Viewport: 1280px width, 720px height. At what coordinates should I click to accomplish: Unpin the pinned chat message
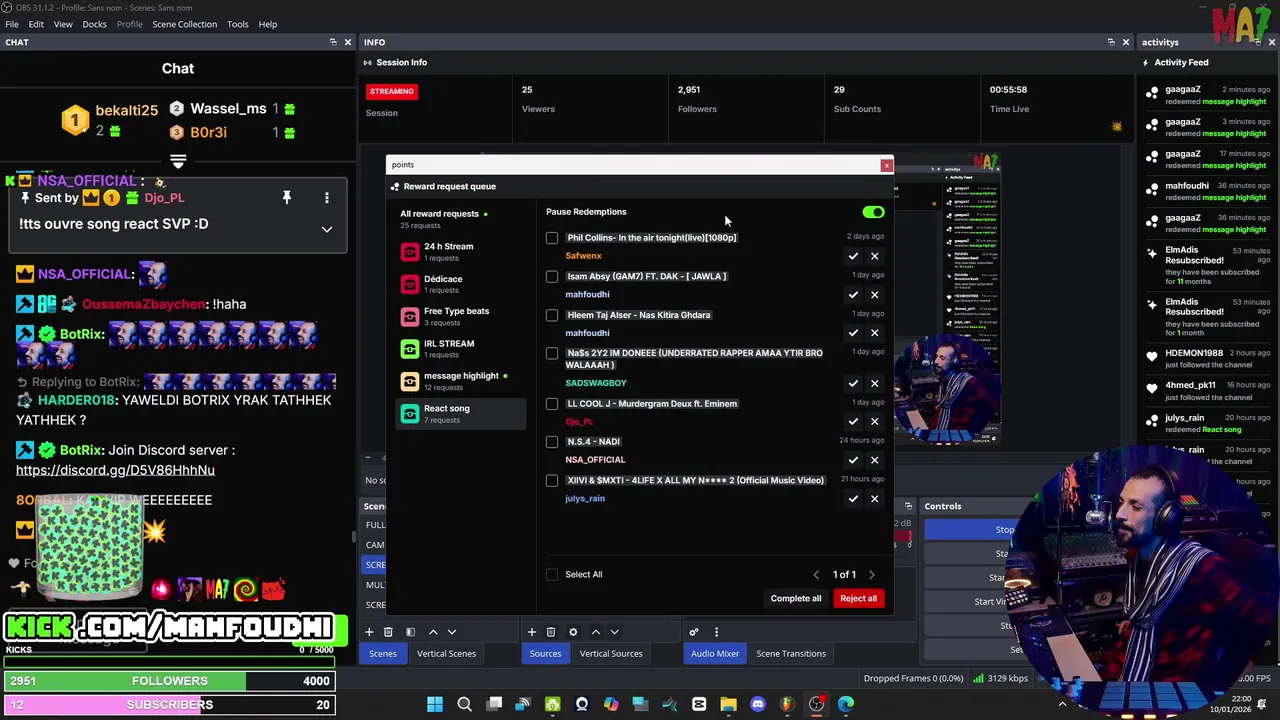[286, 198]
